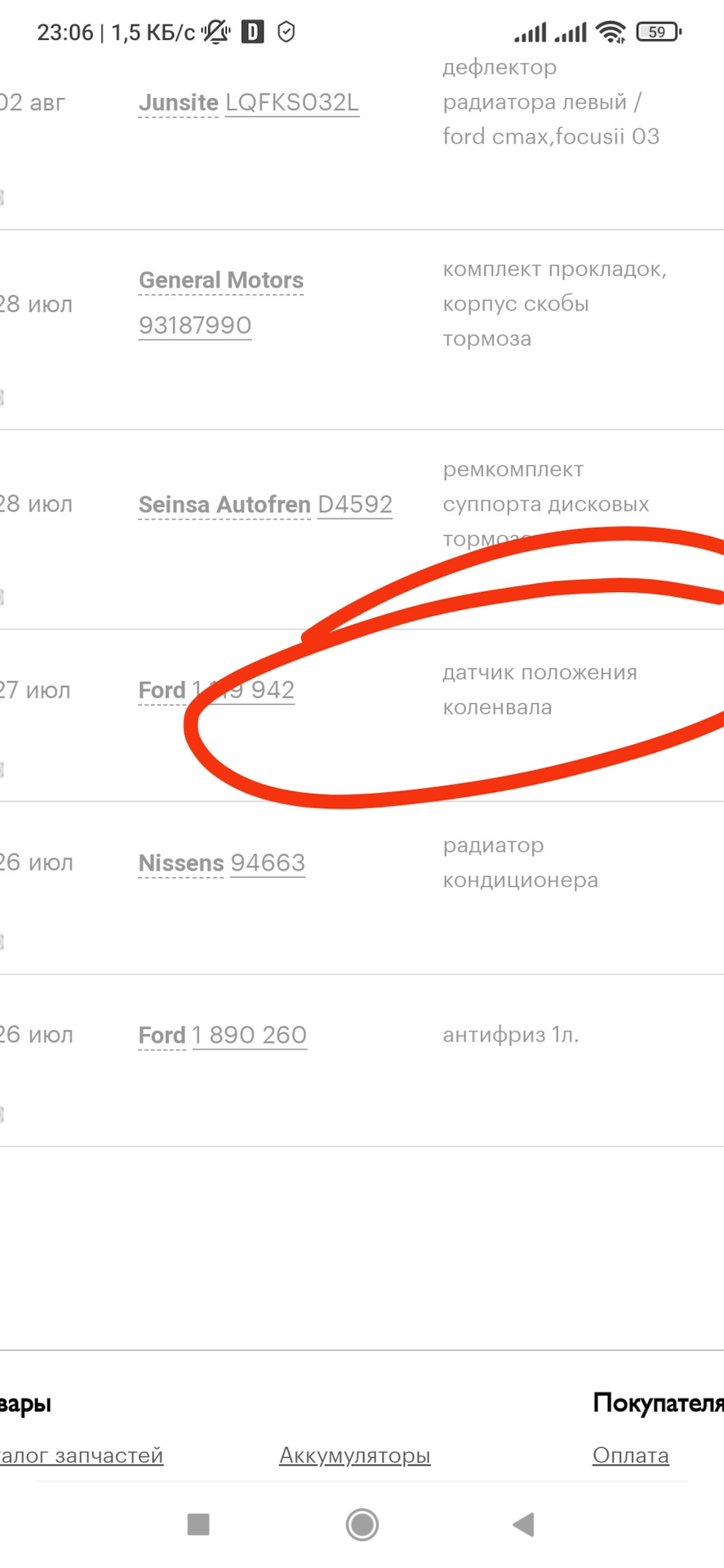The width and height of the screenshot is (724, 1568).
Task: Open part number LQFKS032L link
Action: tap(292, 103)
